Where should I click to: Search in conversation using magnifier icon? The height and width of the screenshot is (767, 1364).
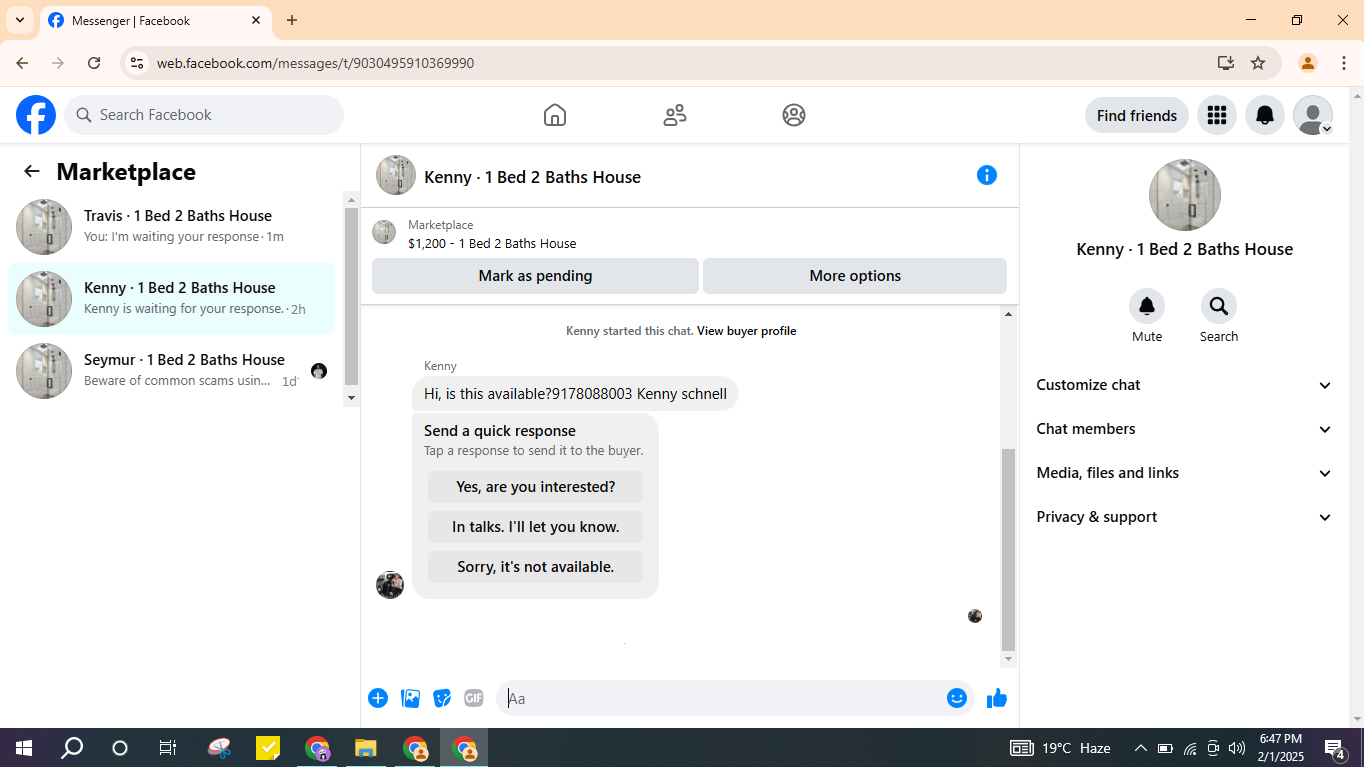1219,306
